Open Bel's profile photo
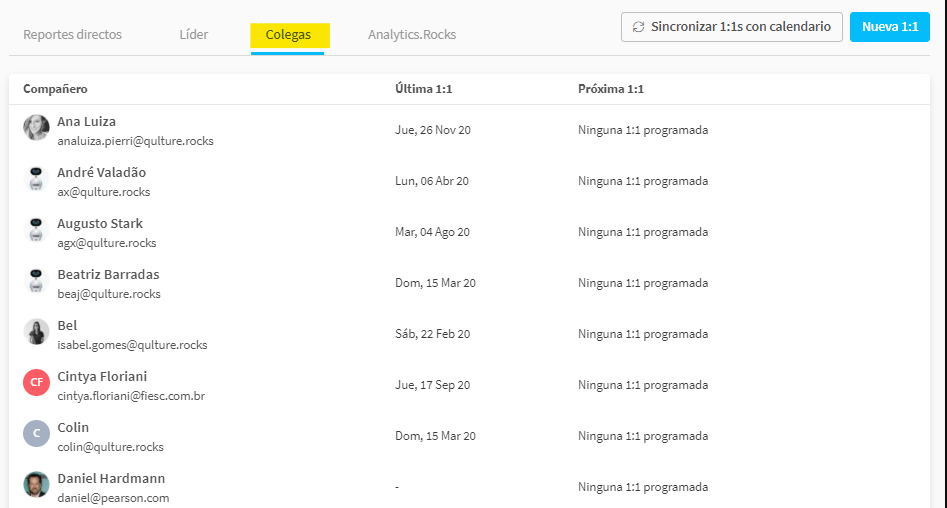Screen dimensions: 947x508 coord(36,332)
